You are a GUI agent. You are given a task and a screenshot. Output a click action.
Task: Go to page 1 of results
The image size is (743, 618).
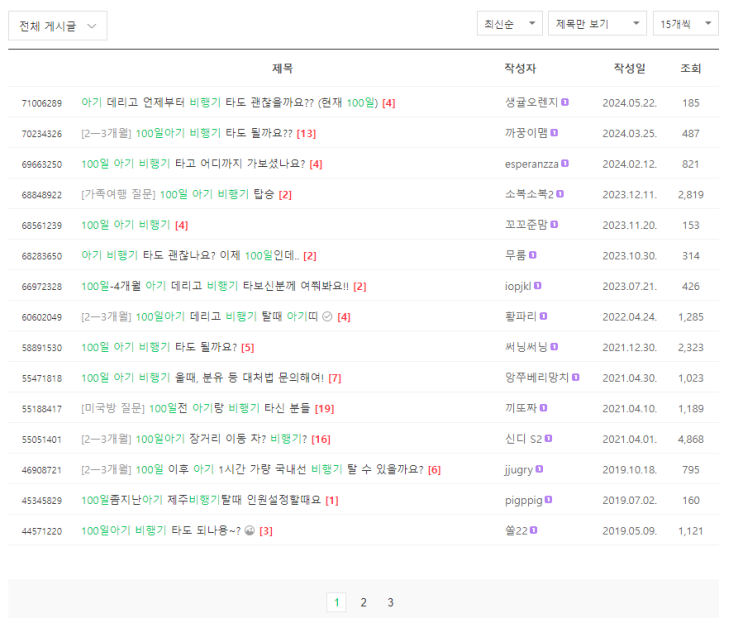tap(336, 602)
